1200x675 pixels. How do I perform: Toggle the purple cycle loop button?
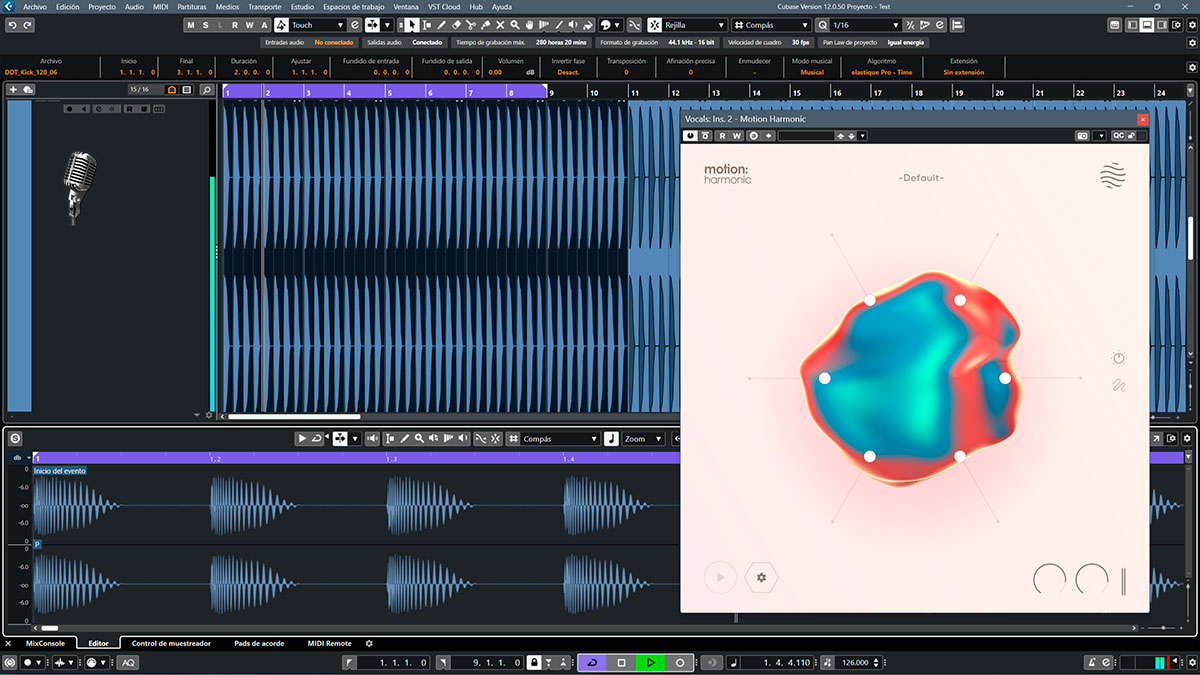[591, 662]
